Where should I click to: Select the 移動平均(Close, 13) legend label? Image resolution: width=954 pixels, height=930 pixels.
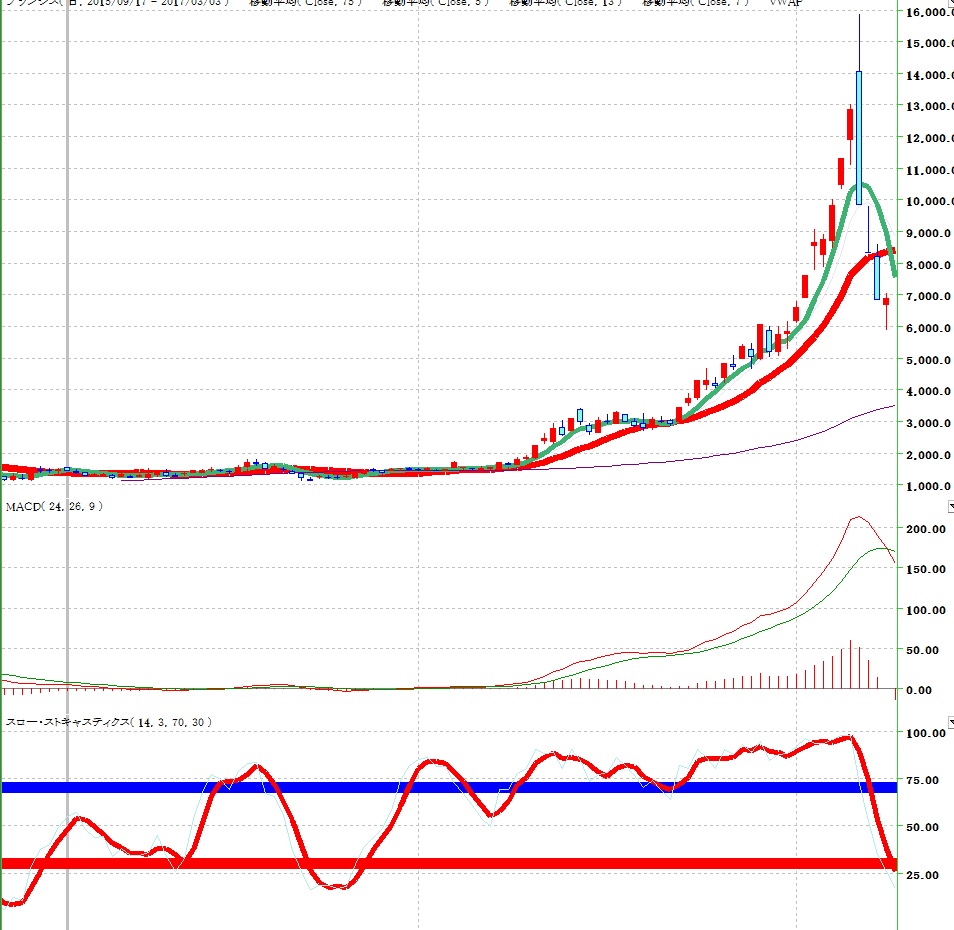(x=565, y=4)
